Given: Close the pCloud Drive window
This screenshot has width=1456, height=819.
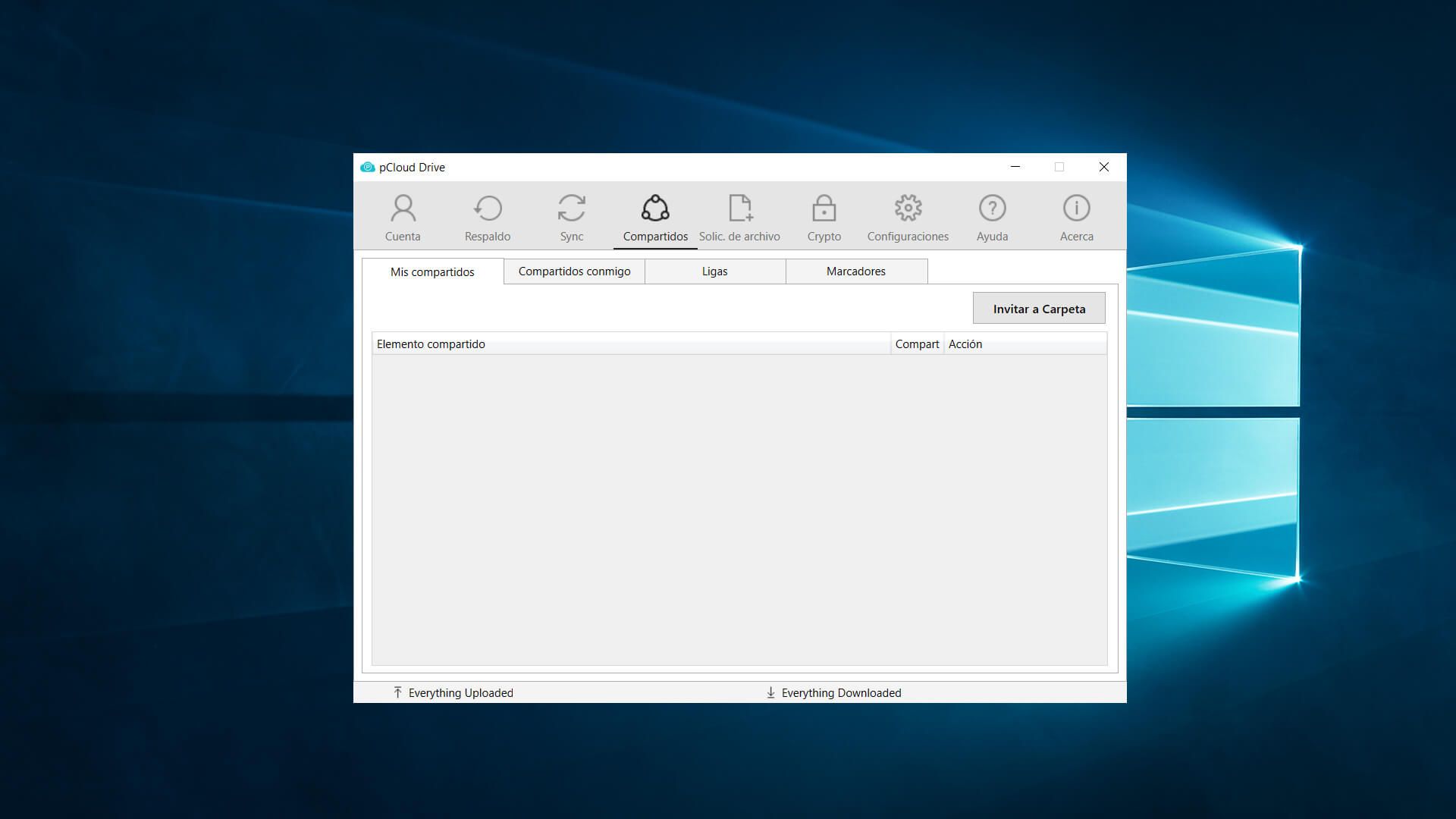Looking at the screenshot, I should (1104, 167).
